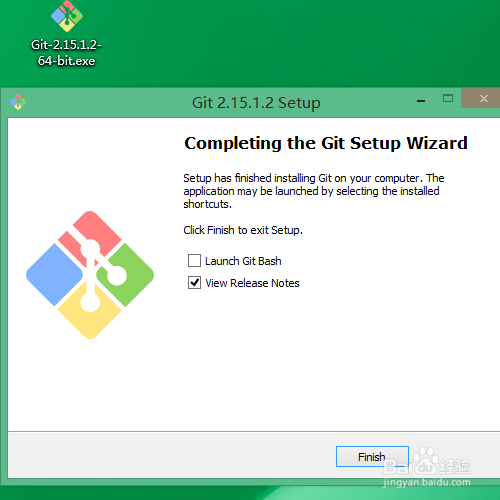Enable the Launch Git Bash checkbox
This screenshot has height=500, width=500.
(x=194, y=261)
